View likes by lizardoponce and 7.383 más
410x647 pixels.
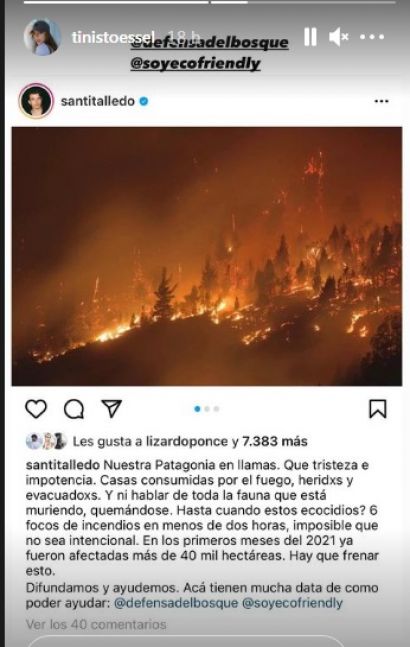(x=190, y=442)
